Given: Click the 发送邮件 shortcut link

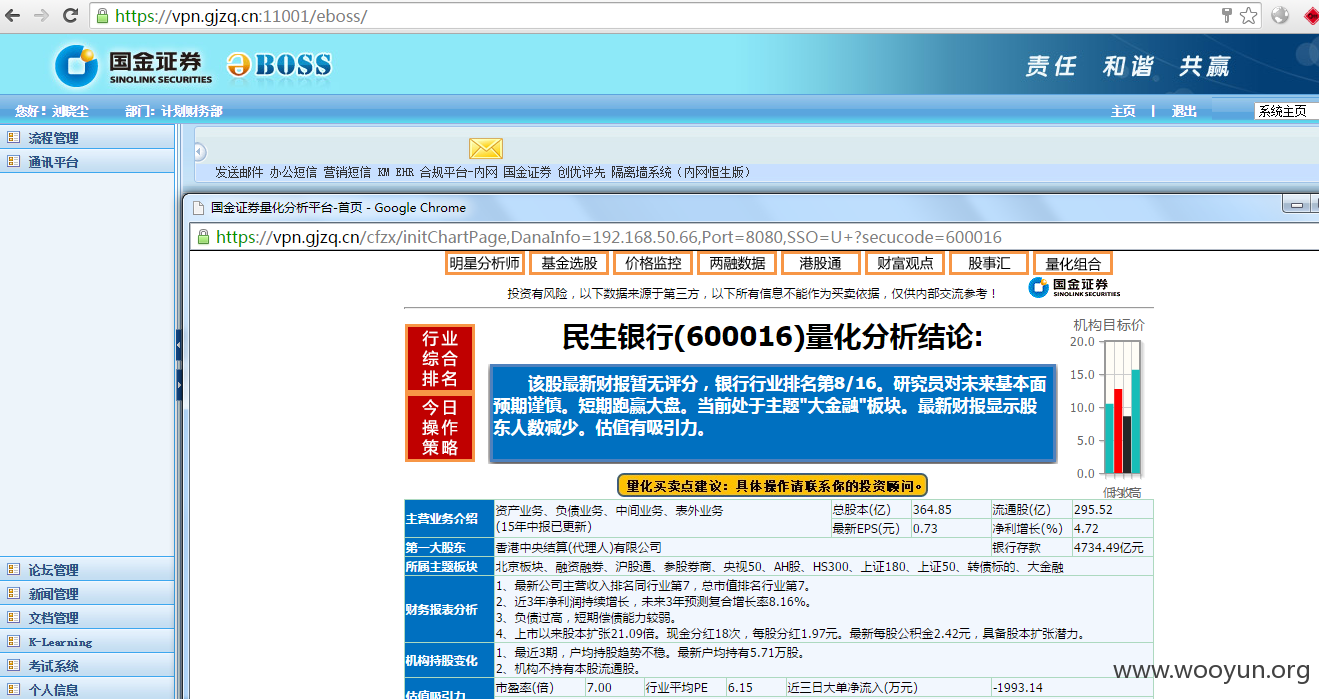Looking at the screenshot, I should [239, 172].
